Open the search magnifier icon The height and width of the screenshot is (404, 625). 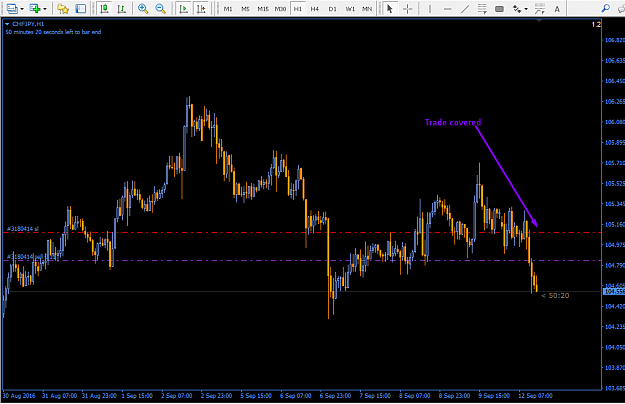click(605, 8)
